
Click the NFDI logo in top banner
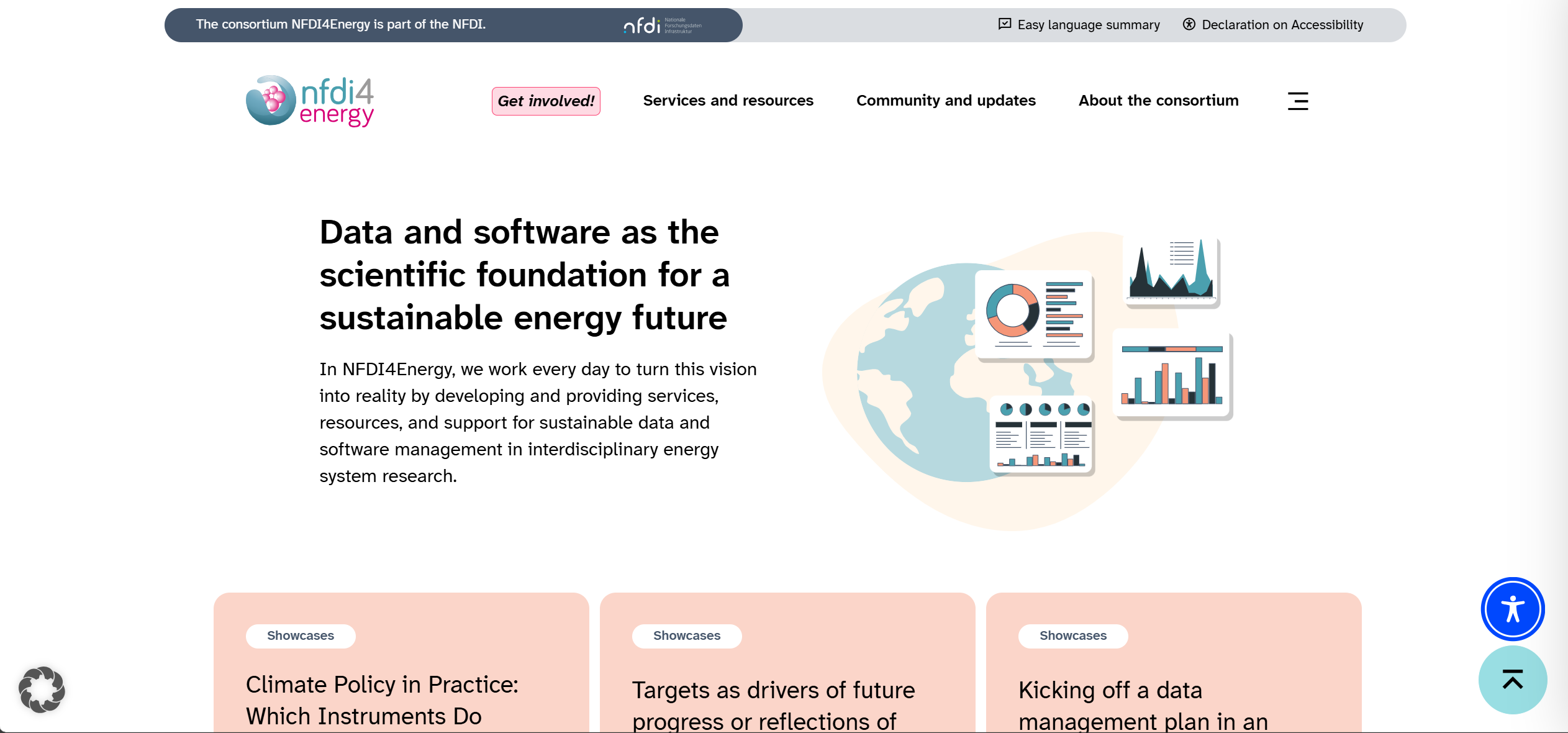662,25
